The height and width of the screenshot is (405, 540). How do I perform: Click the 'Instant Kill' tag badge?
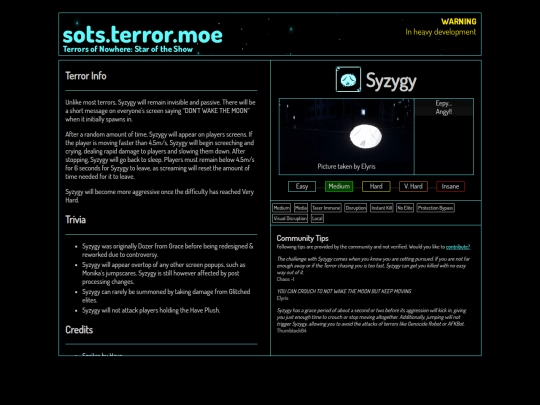pos(382,208)
